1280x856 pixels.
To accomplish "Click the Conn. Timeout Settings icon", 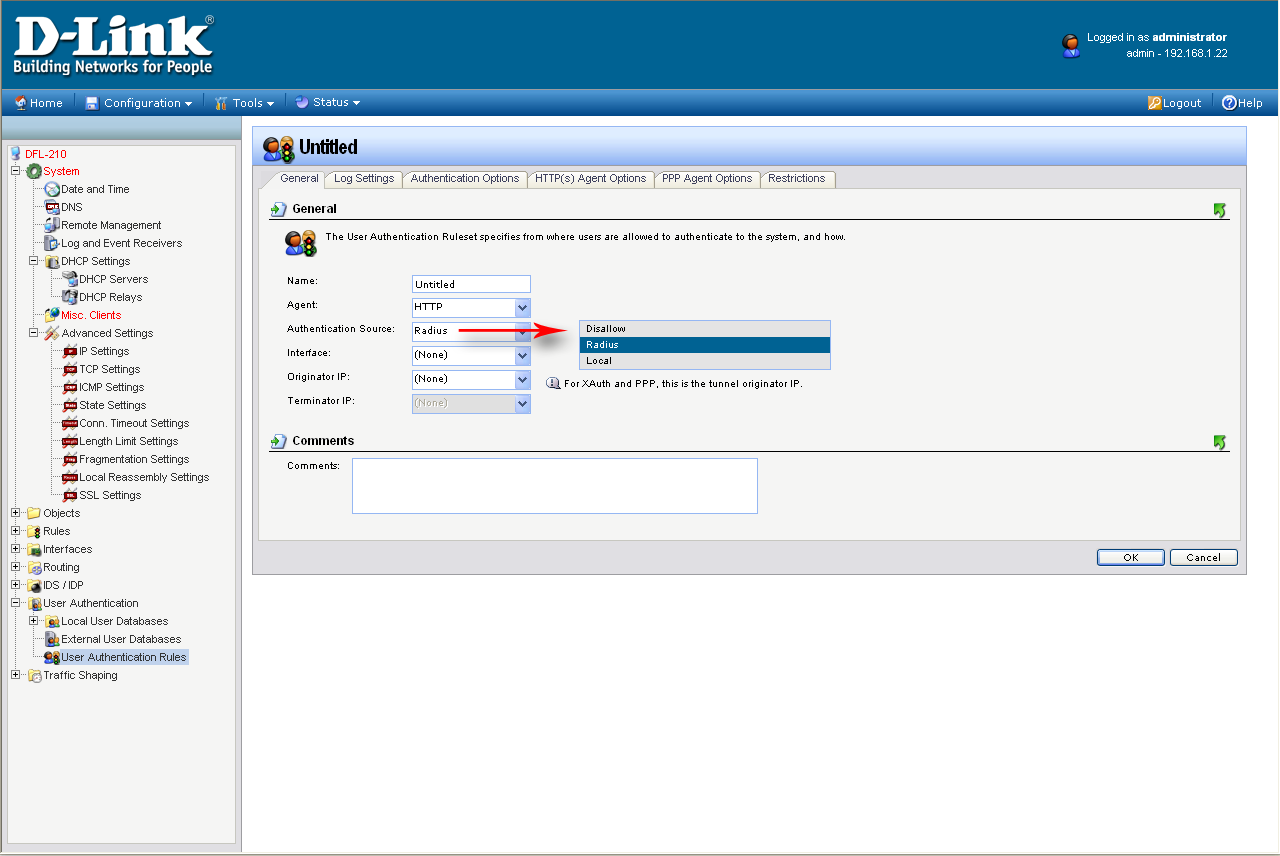I will pyautogui.click(x=70, y=423).
